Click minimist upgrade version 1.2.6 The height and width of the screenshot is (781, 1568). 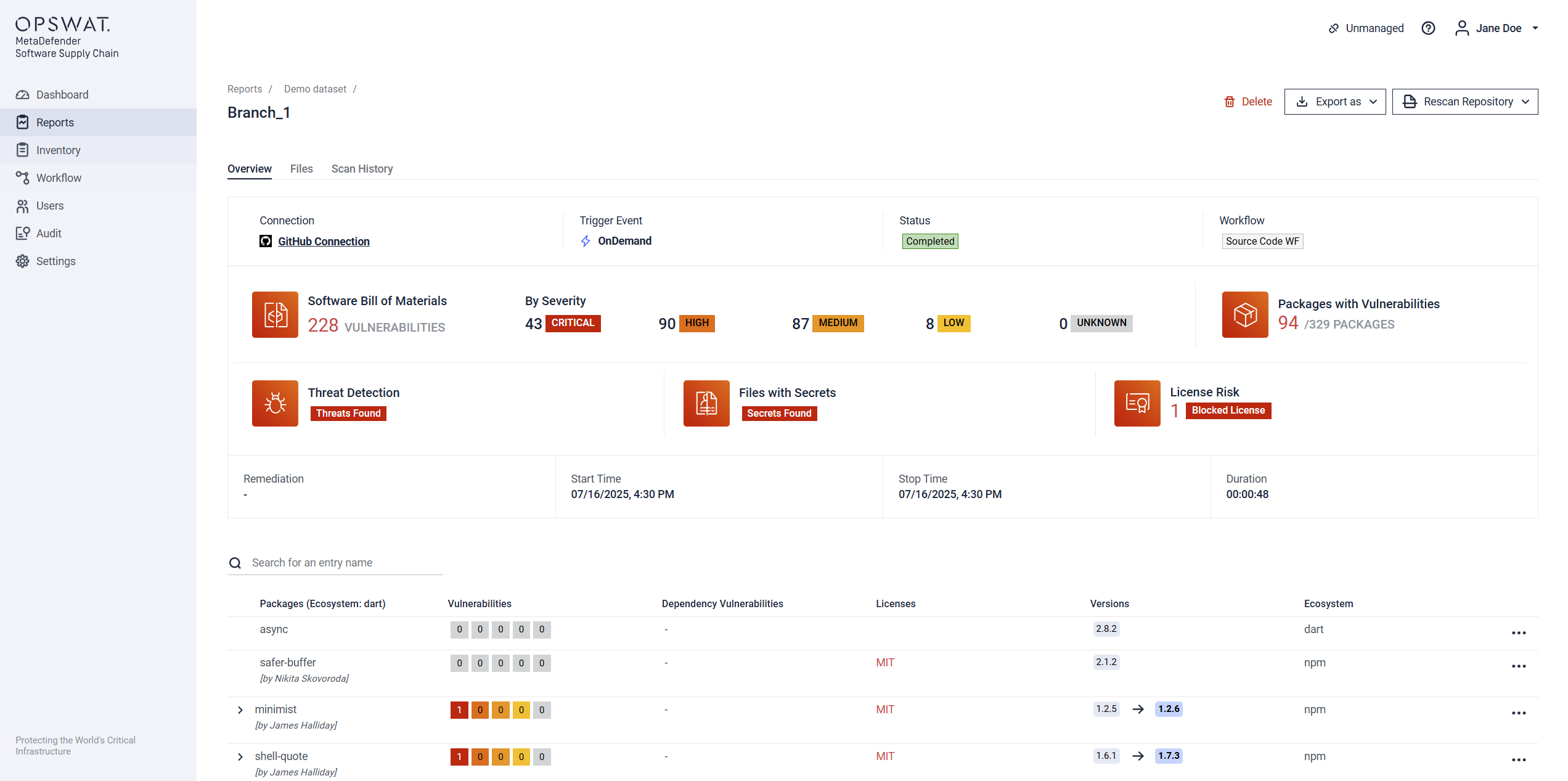click(x=1169, y=709)
